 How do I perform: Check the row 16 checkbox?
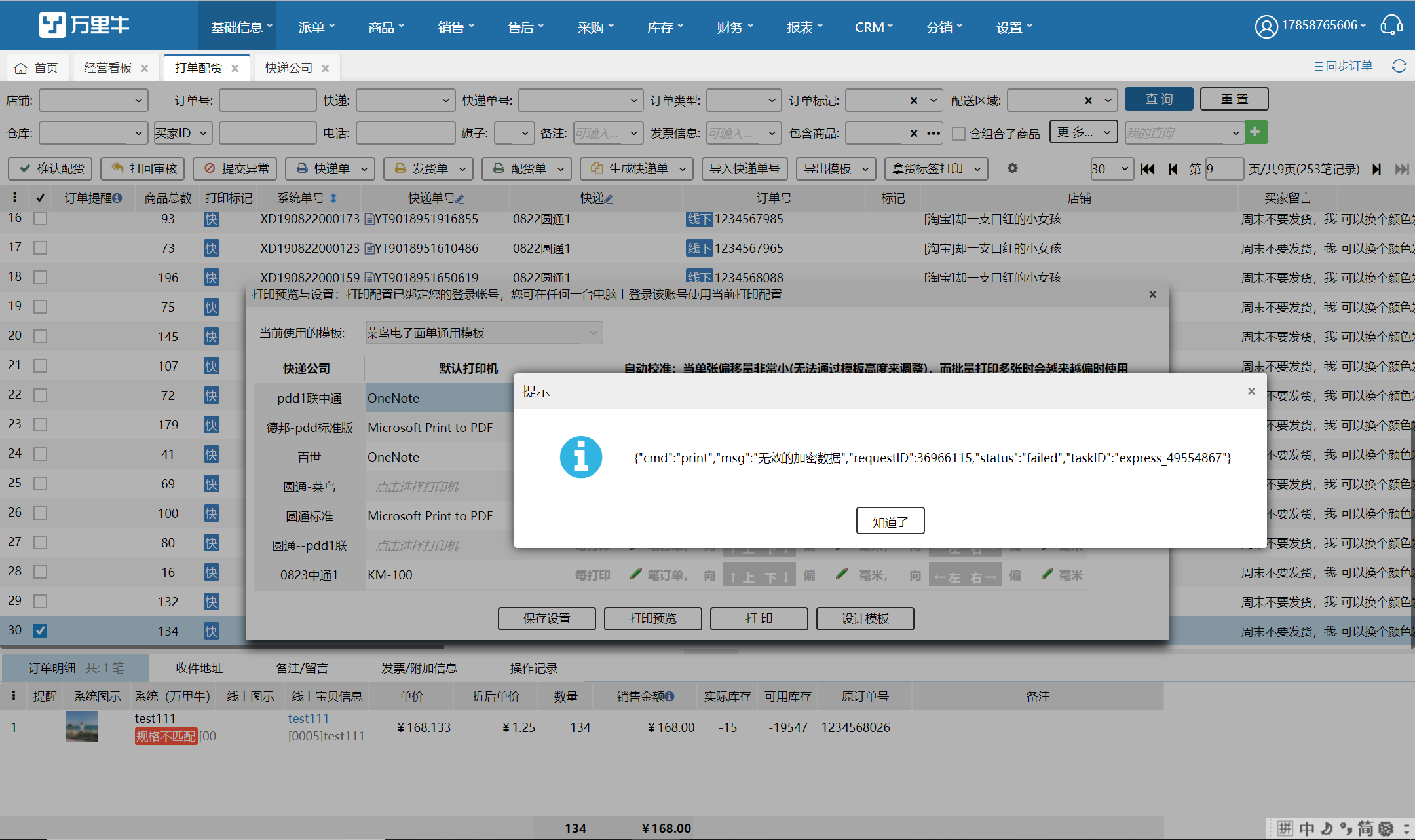[40, 219]
